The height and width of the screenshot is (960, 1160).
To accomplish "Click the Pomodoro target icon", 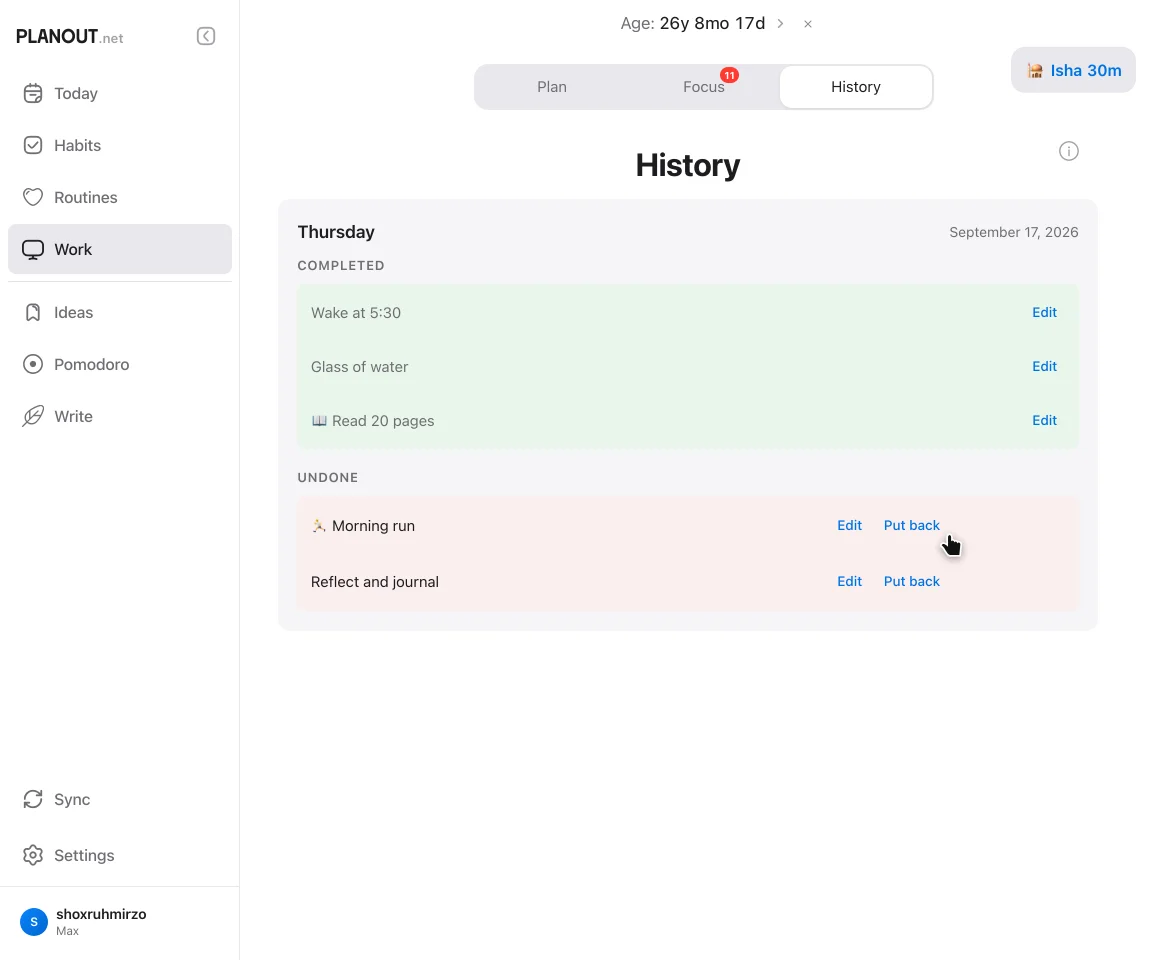I will [x=33, y=364].
